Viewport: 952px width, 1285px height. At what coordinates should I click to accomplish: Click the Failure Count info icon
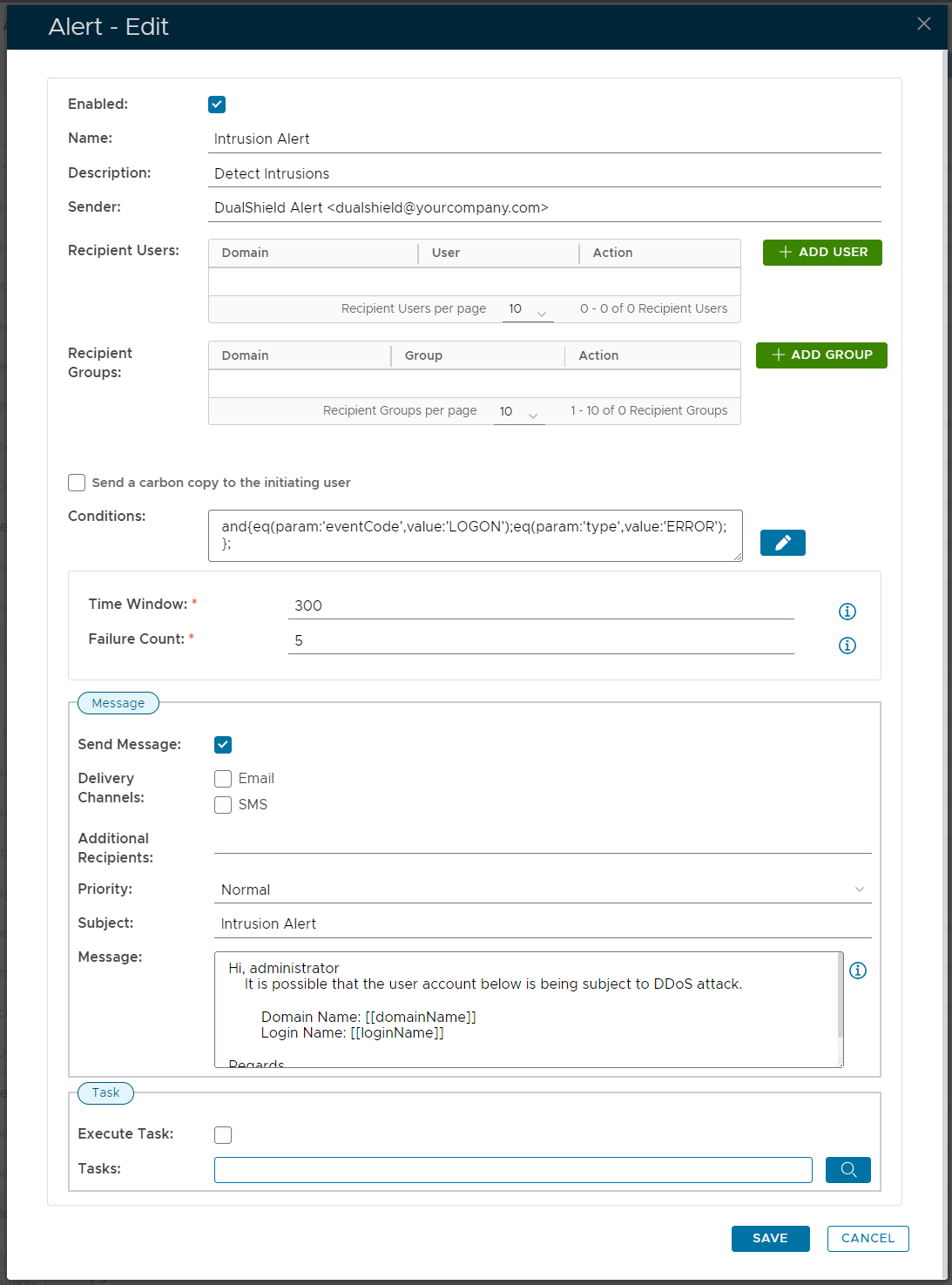pyautogui.click(x=847, y=646)
